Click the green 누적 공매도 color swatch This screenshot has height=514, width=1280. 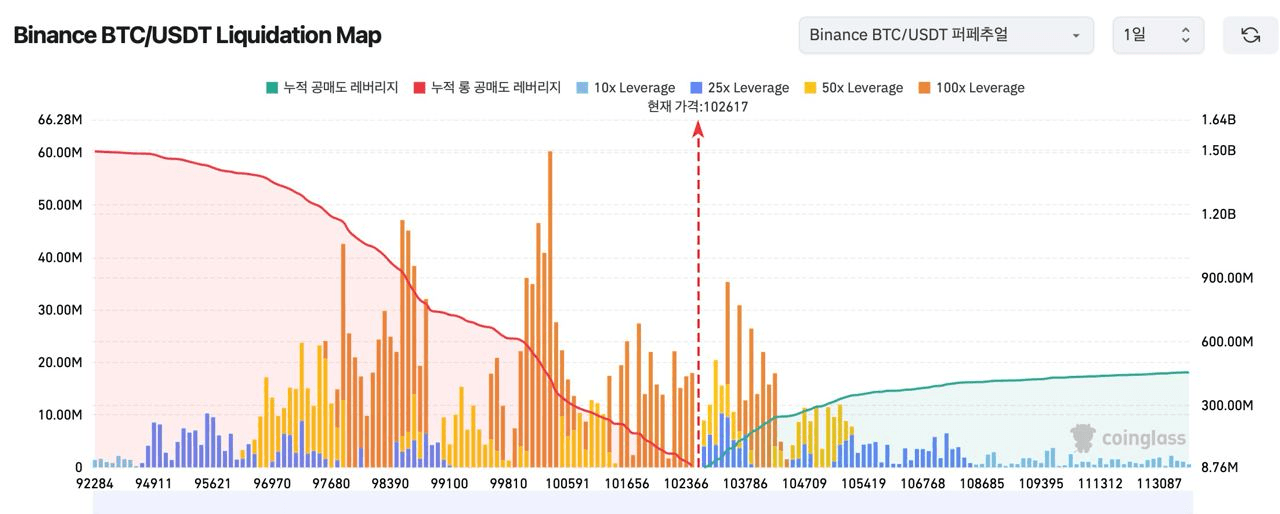tap(271, 88)
